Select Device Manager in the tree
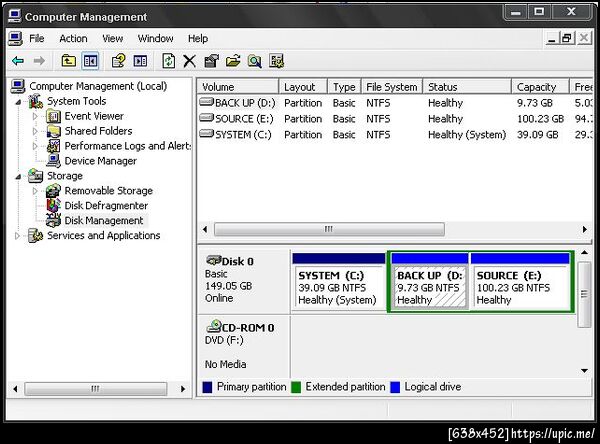The image size is (600, 444). pyautogui.click(x=100, y=161)
